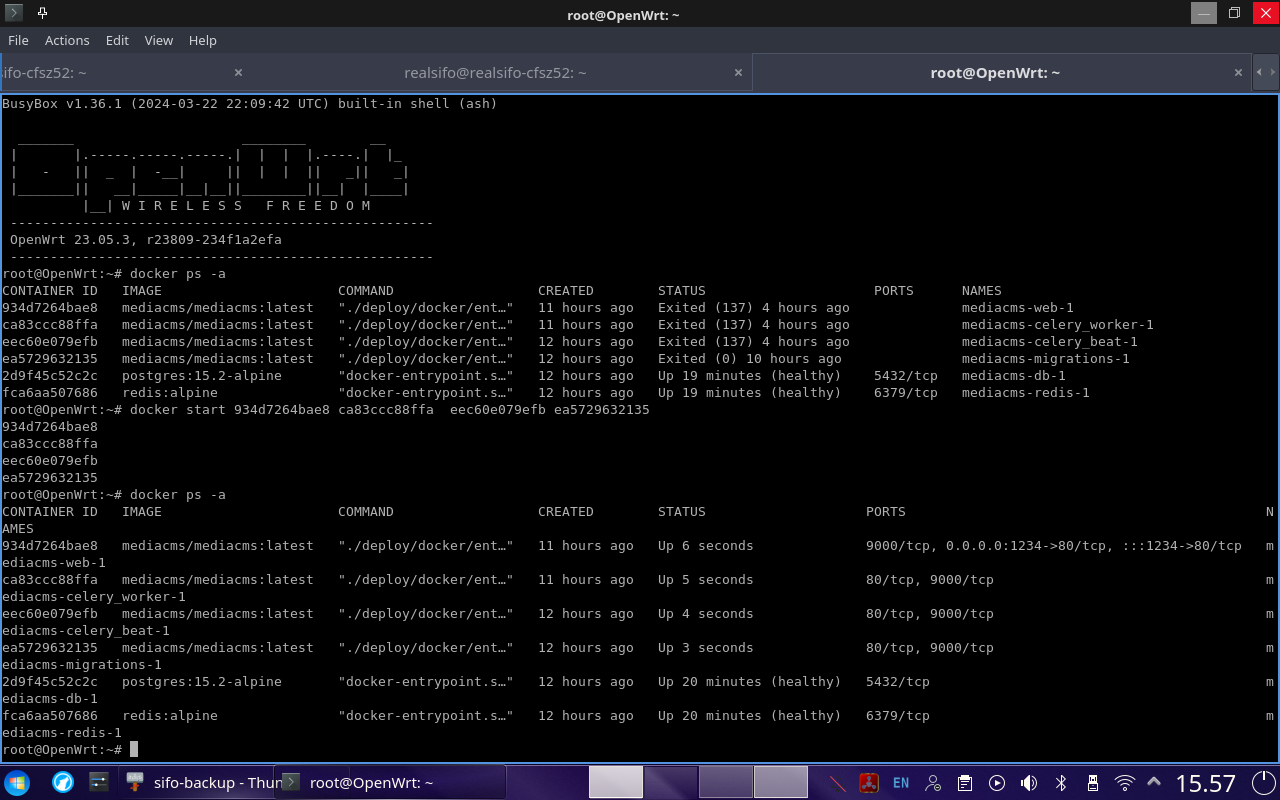Minimize the terminal window

(1204, 13)
